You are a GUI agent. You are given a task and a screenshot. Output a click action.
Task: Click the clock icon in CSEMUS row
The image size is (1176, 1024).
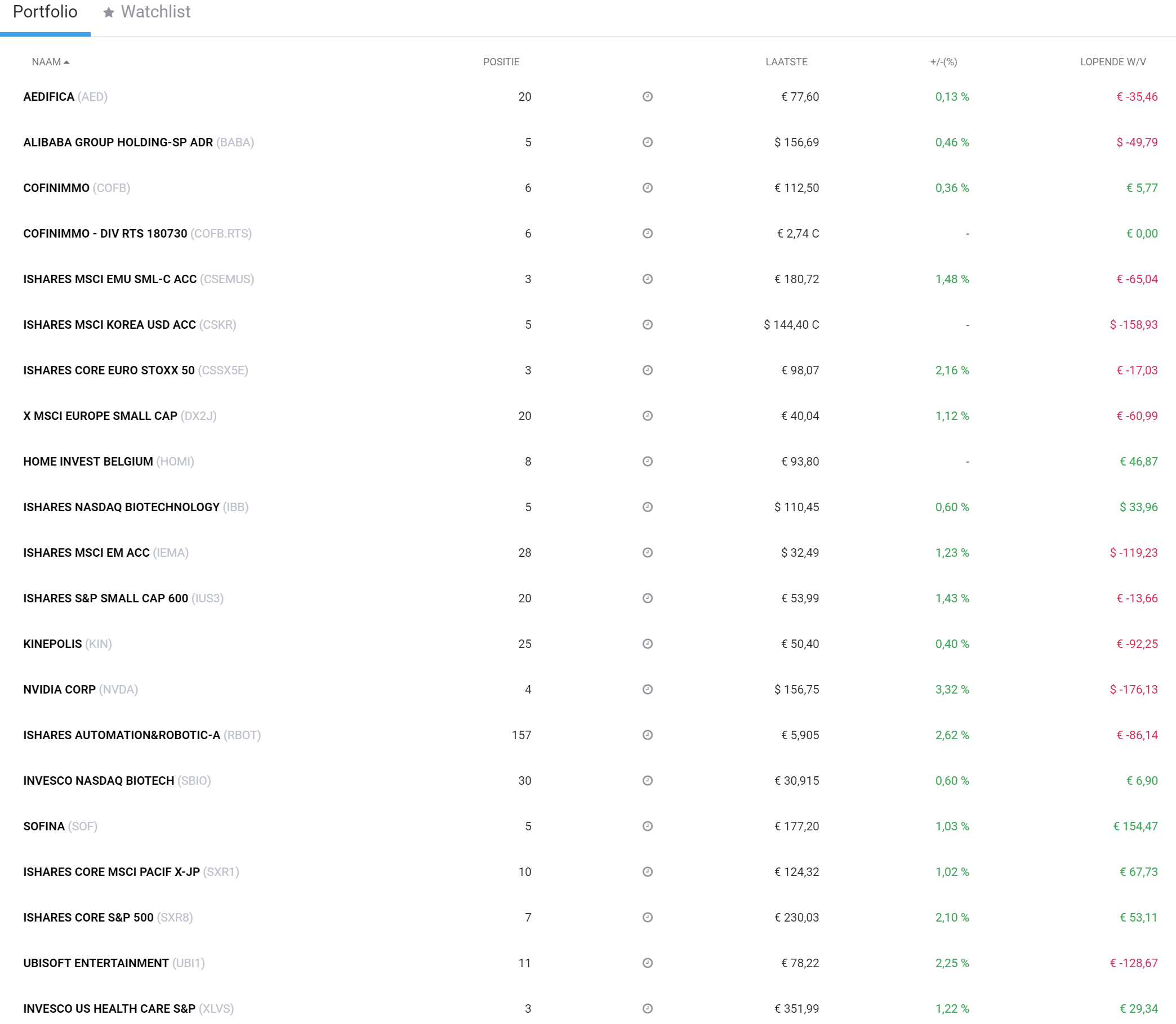click(x=647, y=279)
